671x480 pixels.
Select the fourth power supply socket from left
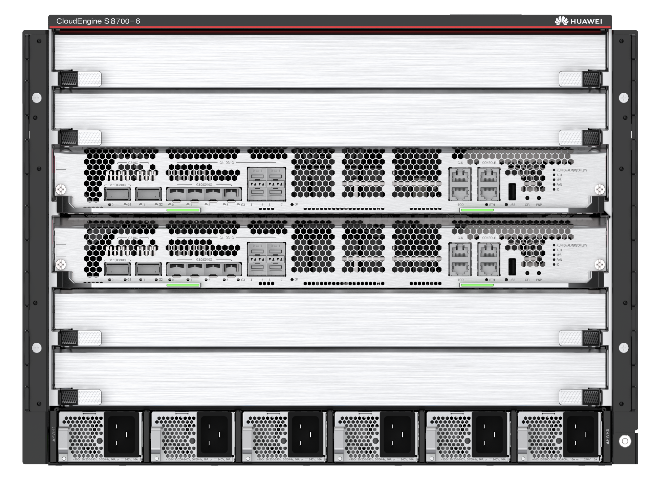click(396, 436)
